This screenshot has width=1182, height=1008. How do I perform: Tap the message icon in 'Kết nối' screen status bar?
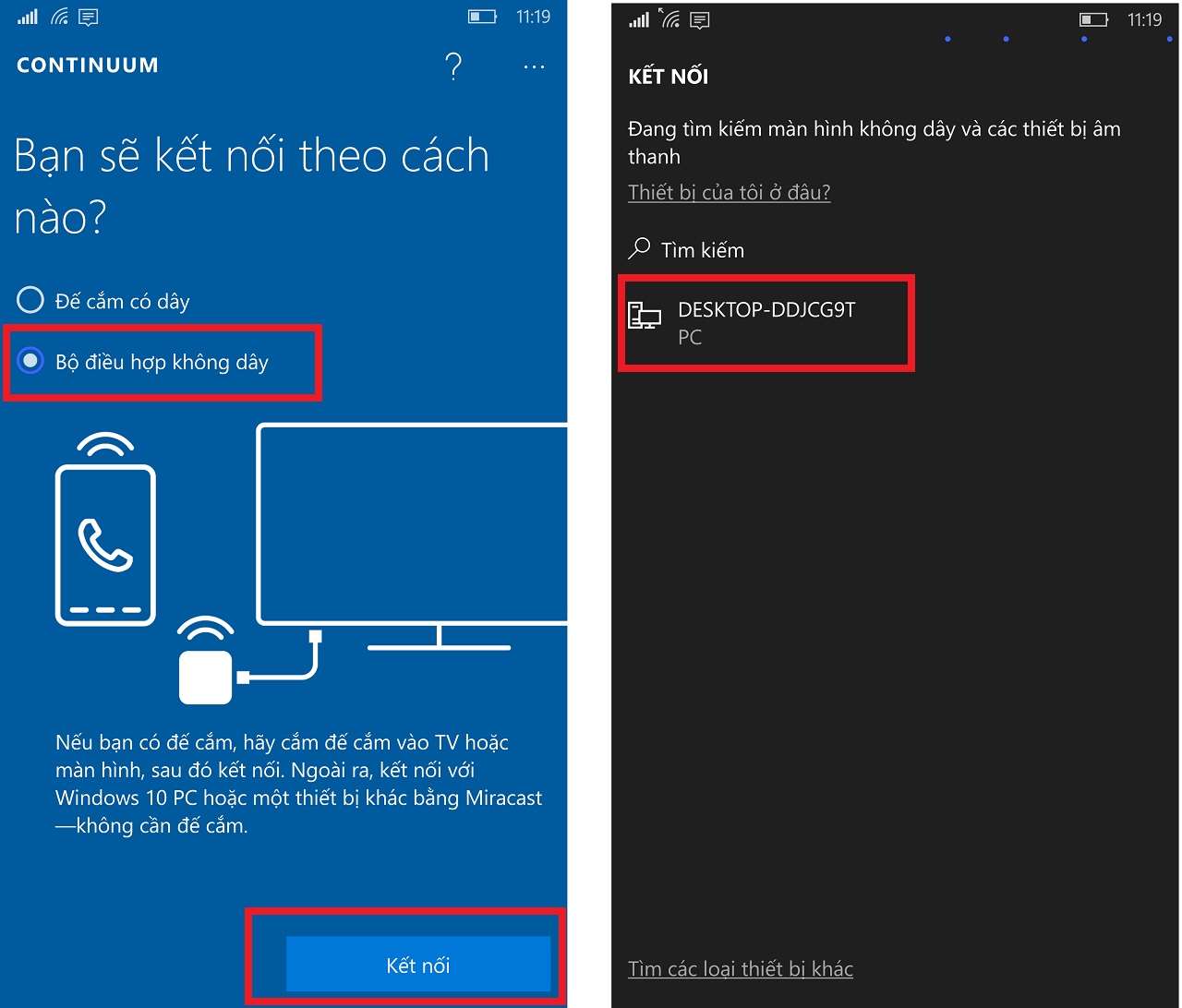click(x=700, y=19)
